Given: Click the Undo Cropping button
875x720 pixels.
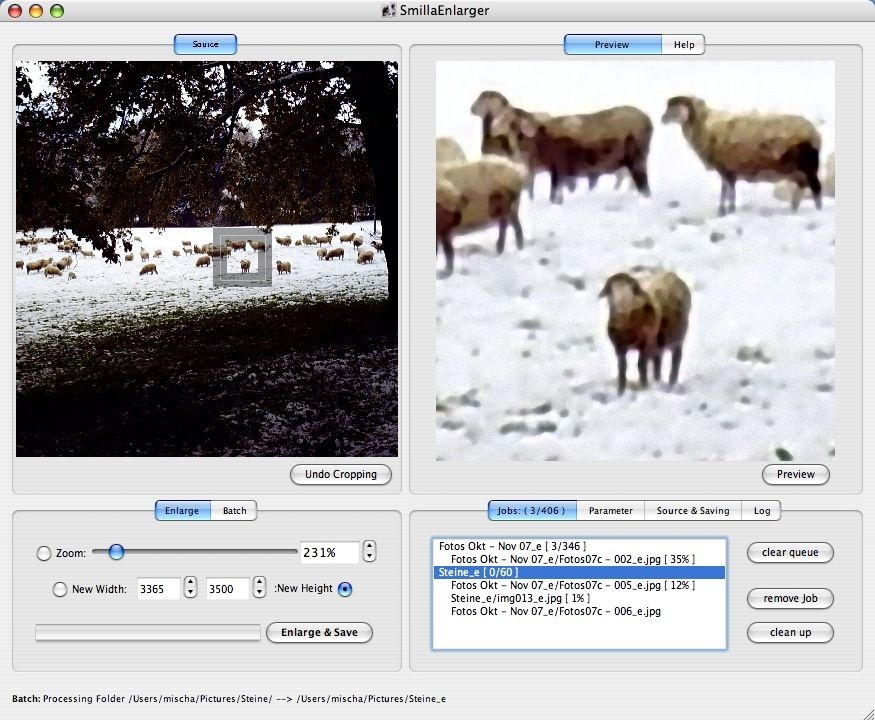Looking at the screenshot, I should pos(341,474).
